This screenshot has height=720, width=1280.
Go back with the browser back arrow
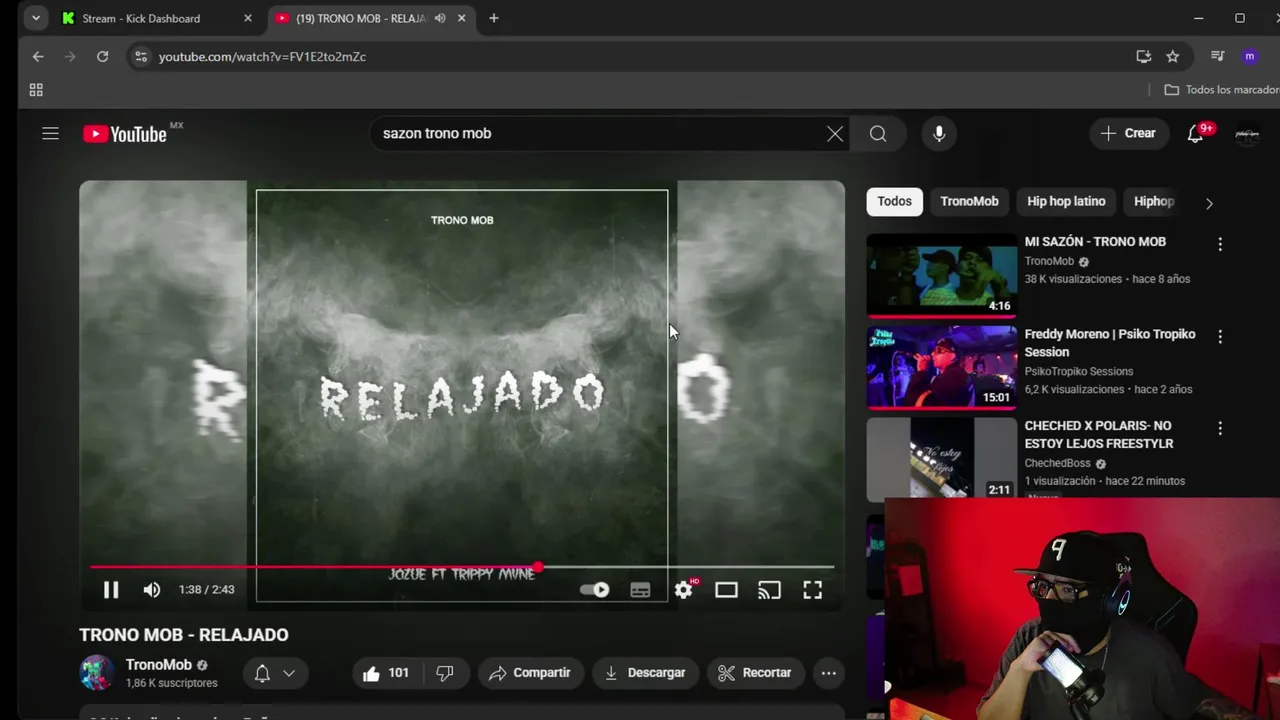(x=38, y=57)
